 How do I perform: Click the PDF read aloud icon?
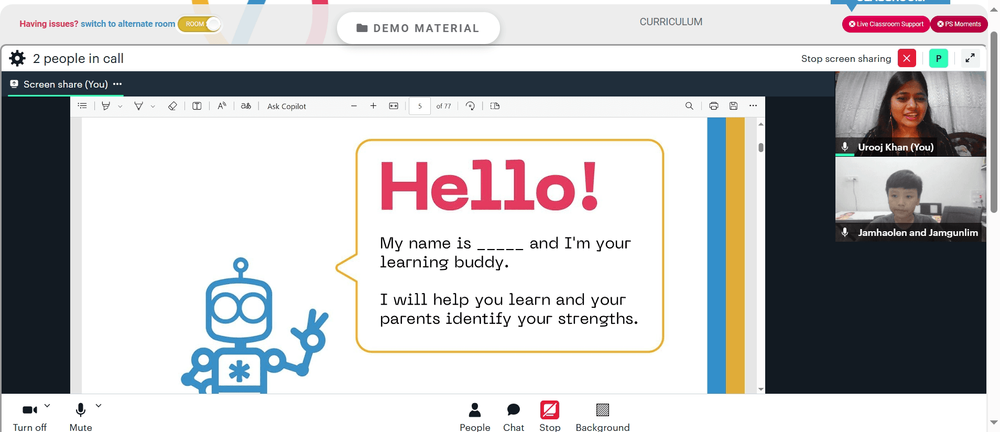click(222, 106)
